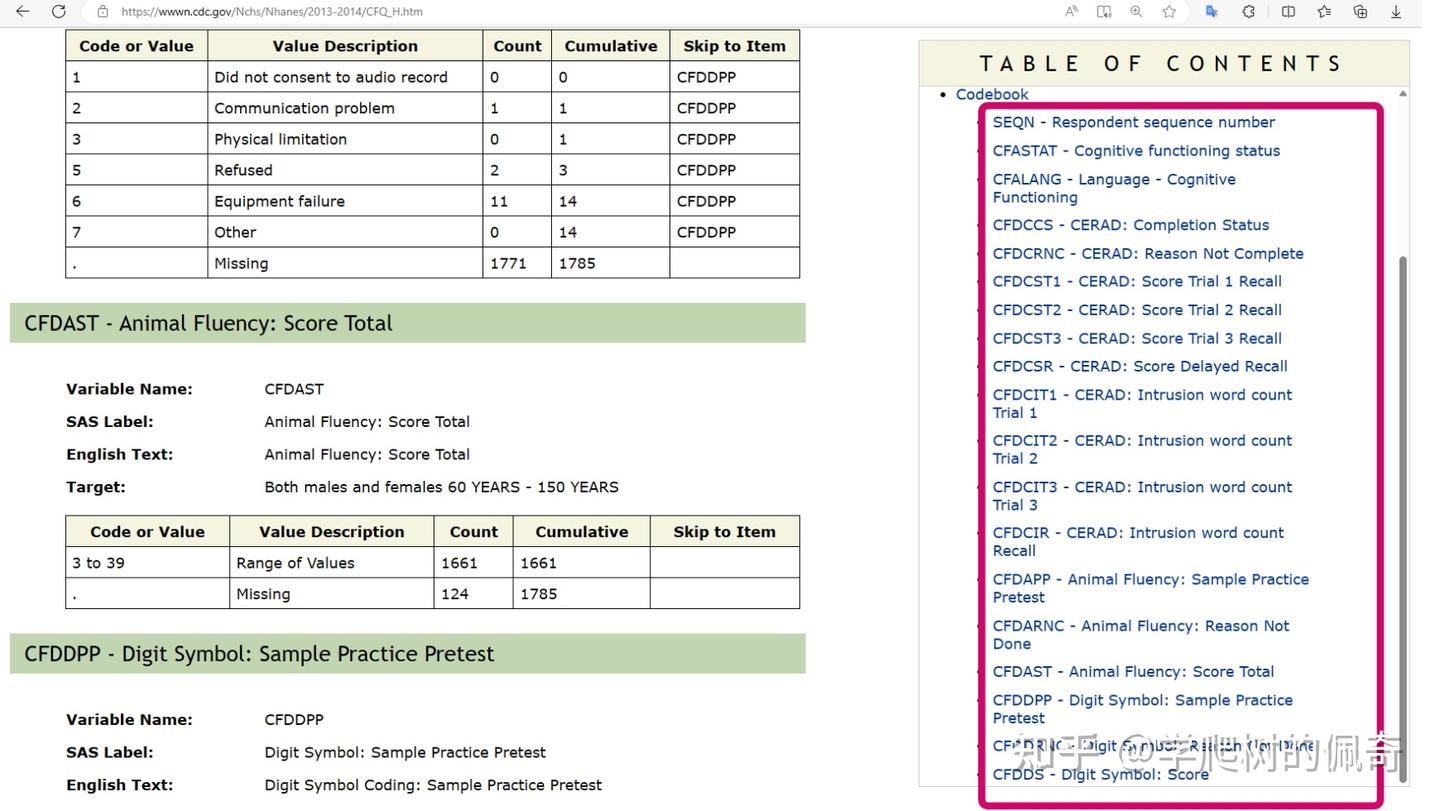Open the Codebook link in the contents

point(991,94)
